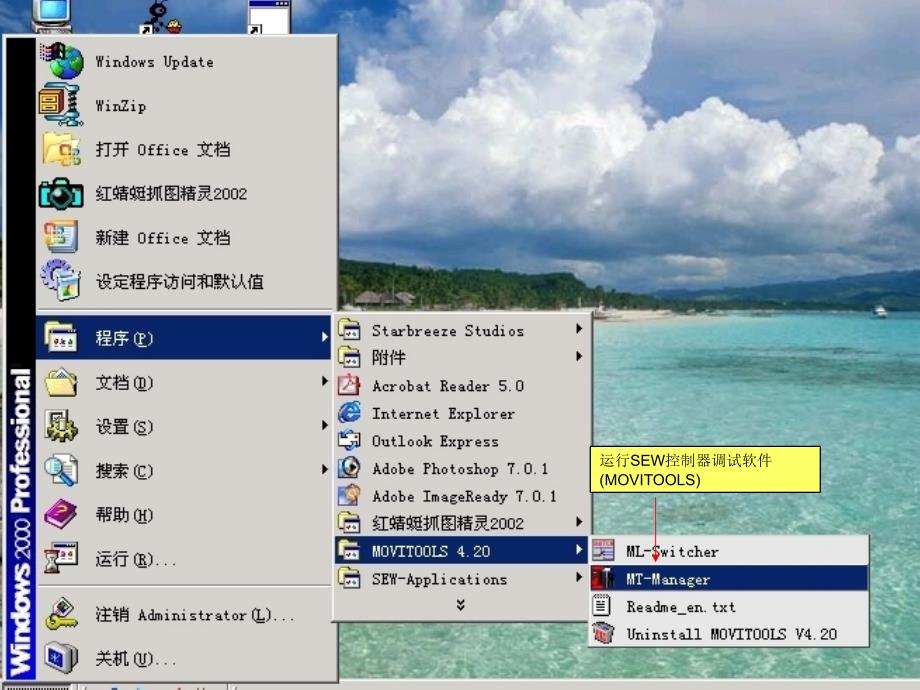The image size is (920, 690).
Task: Click the Acrobat Reader 5.0 icon
Action: pyautogui.click(x=349, y=385)
